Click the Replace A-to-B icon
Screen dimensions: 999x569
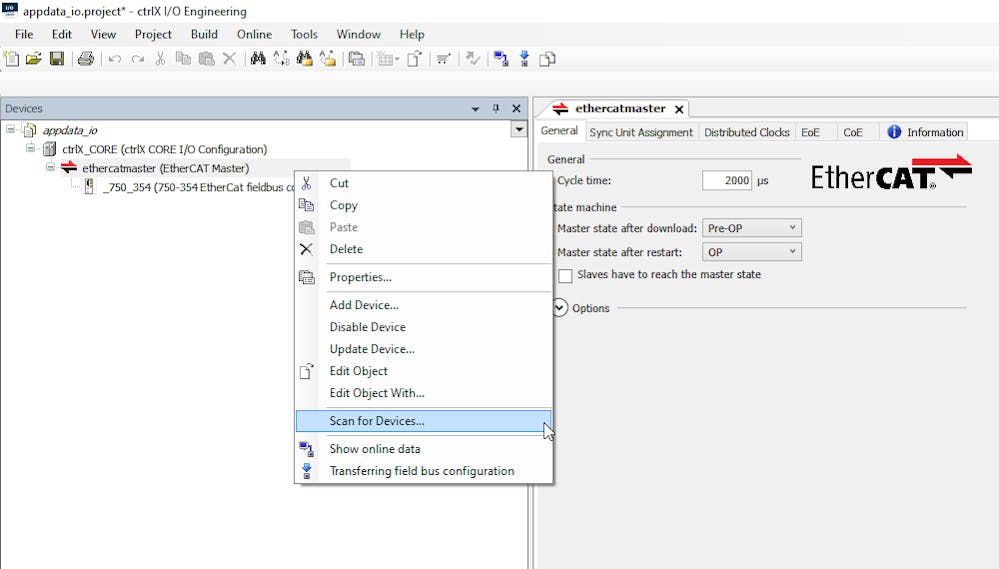click(x=281, y=59)
